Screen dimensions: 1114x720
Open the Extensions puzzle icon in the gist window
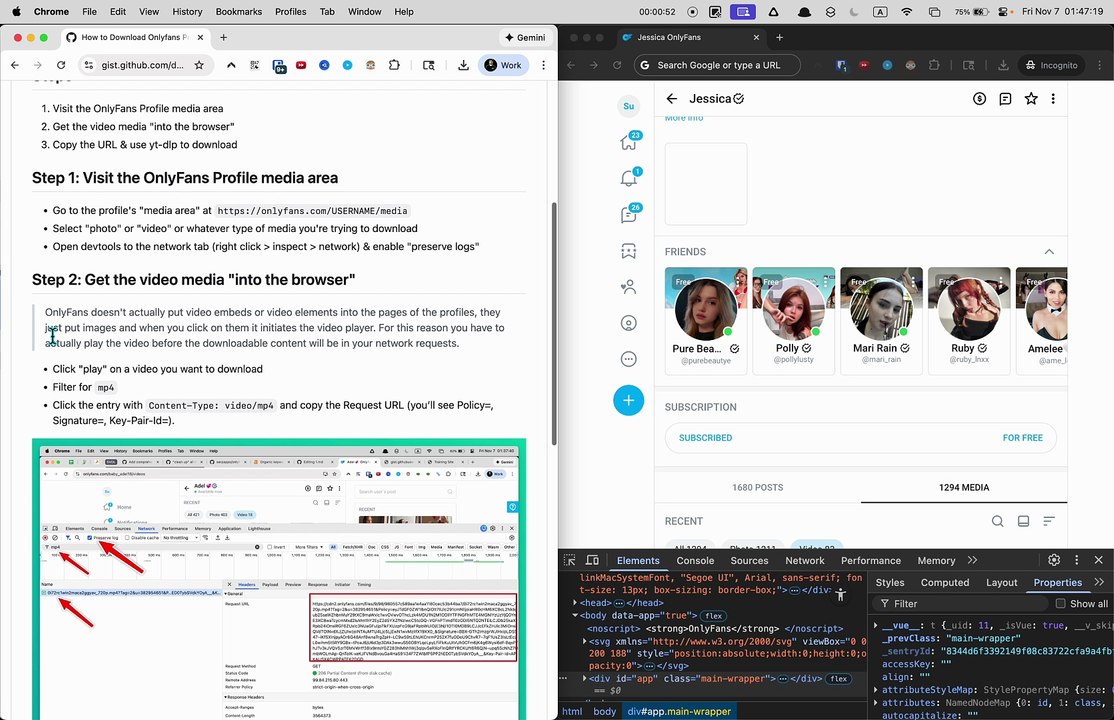click(394, 65)
